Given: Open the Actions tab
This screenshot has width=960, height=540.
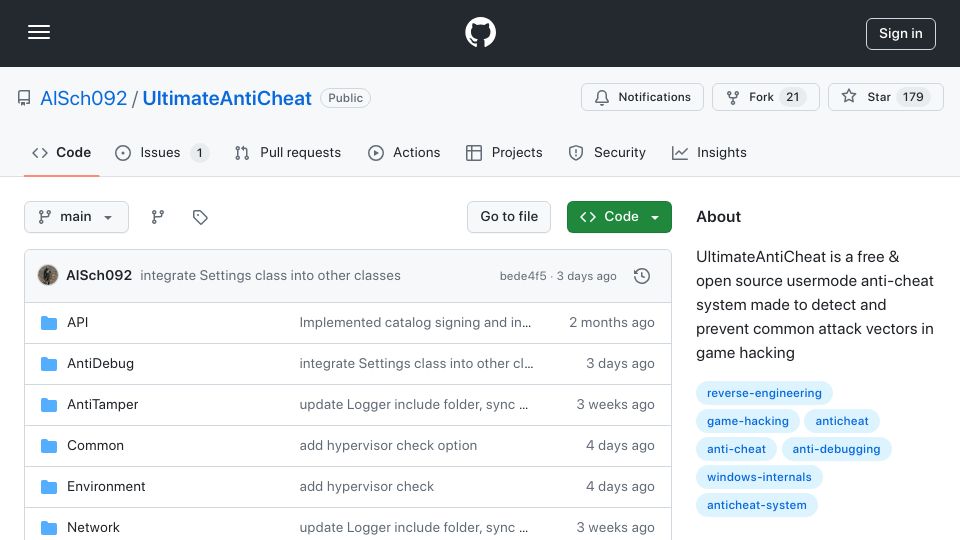Looking at the screenshot, I should tap(403, 152).
